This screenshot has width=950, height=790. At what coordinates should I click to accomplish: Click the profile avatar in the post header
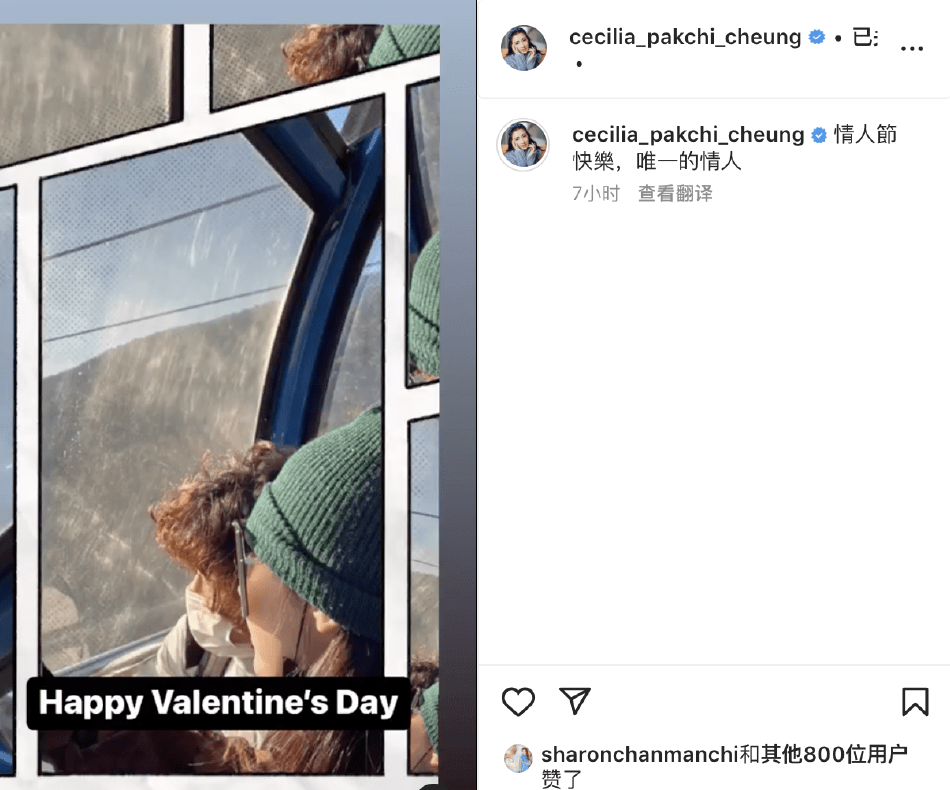click(x=523, y=48)
